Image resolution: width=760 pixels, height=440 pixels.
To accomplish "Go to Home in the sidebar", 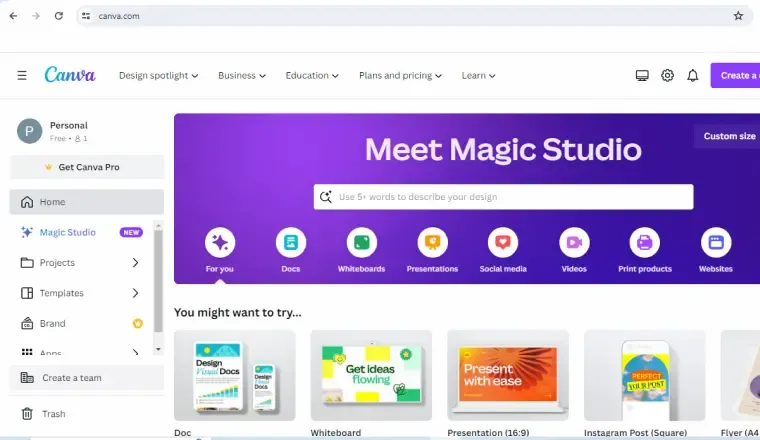I will pyautogui.click(x=87, y=202).
